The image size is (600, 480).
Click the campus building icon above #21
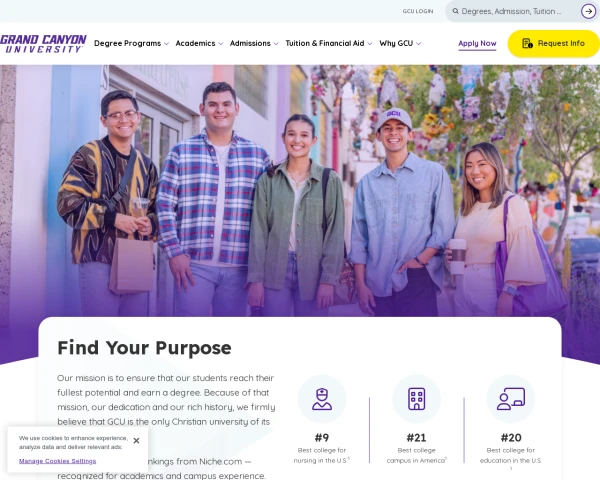click(x=416, y=399)
